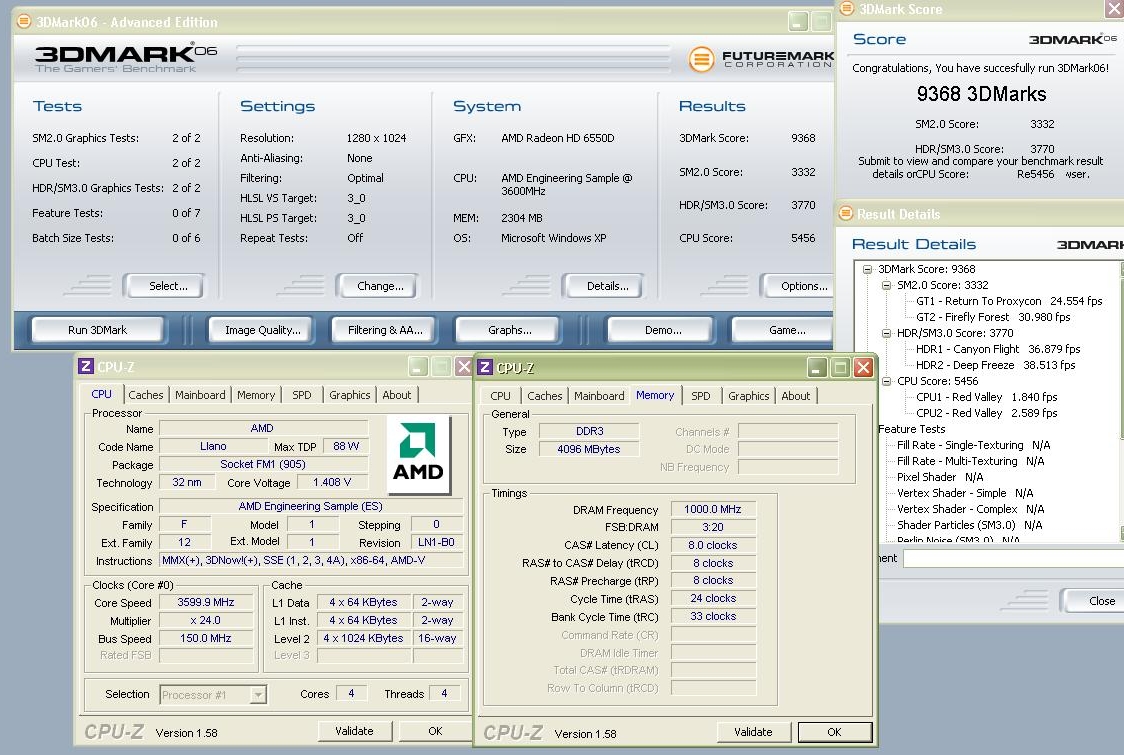This screenshot has width=1124, height=755.
Task: Click the 4096 MBytes memory size value
Action: pos(589,449)
